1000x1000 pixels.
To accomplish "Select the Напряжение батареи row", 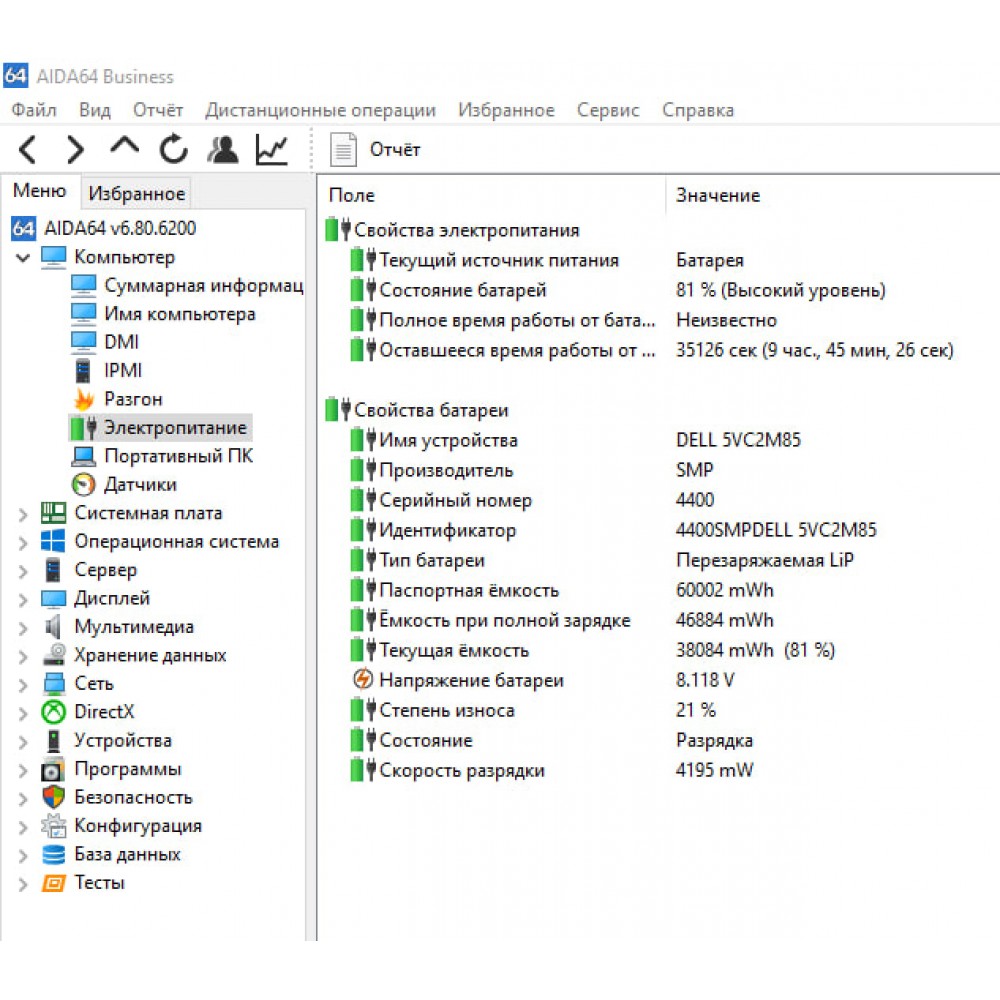I will (542, 680).
